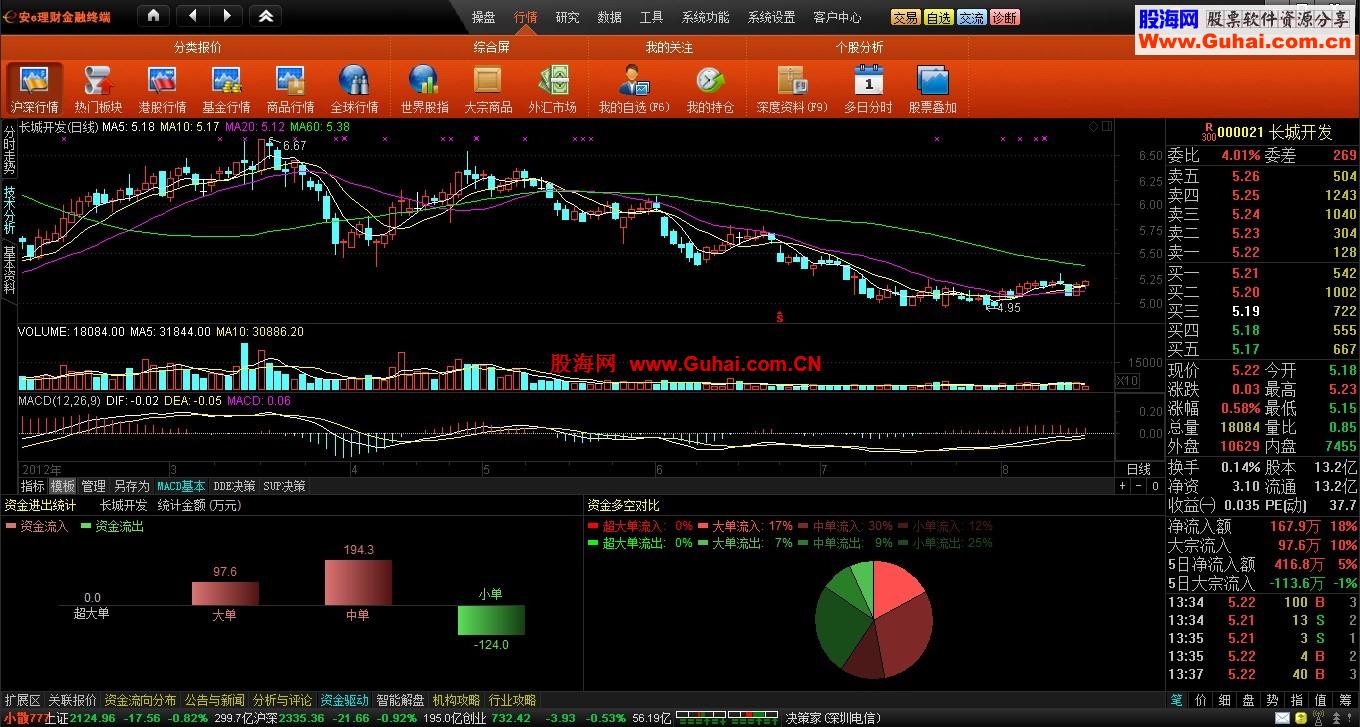
Task: Click the 交易 trade button
Action: tap(906, 17)
